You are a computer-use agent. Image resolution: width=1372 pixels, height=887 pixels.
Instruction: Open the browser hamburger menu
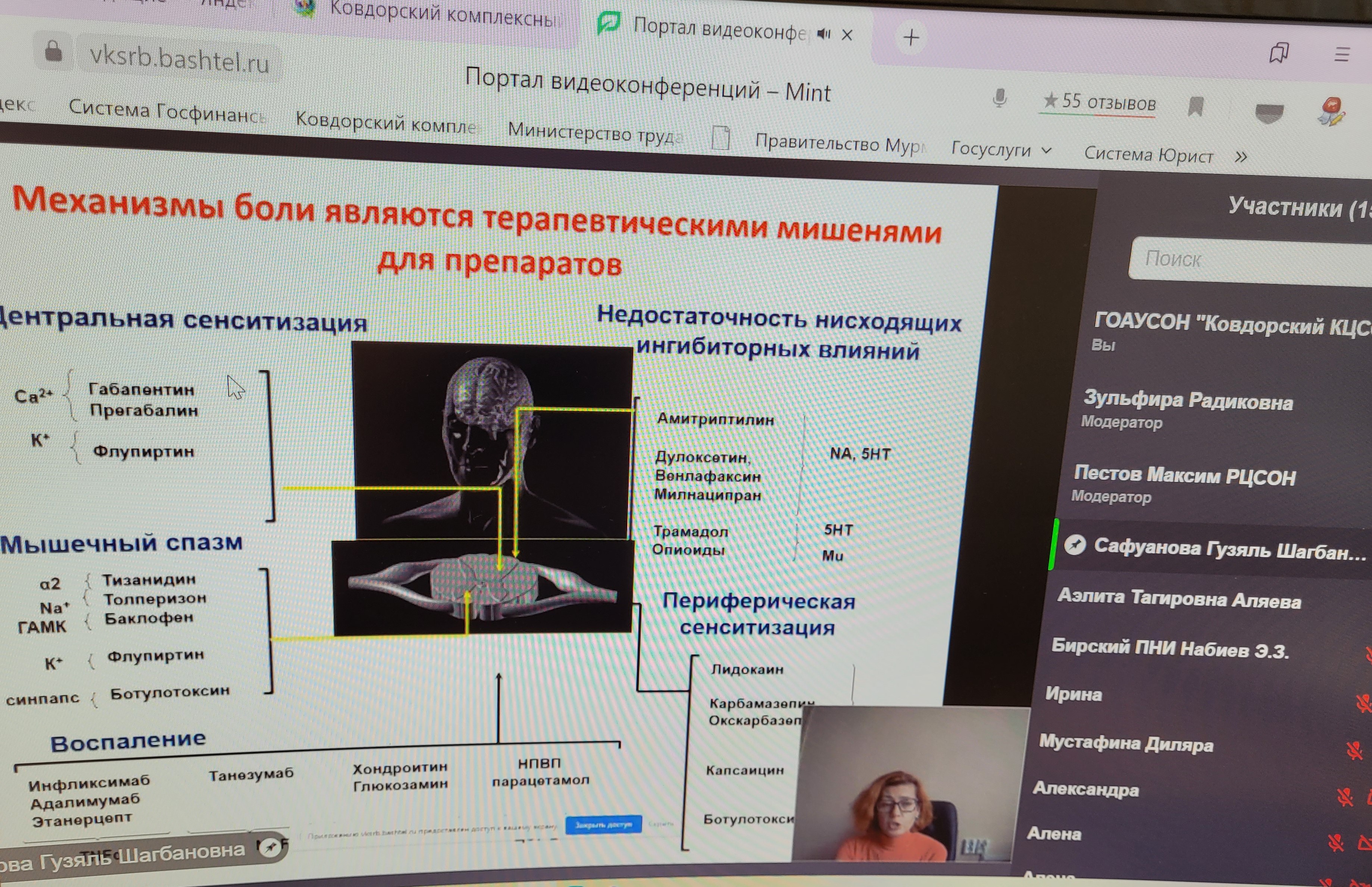[x=1341, y=54]
